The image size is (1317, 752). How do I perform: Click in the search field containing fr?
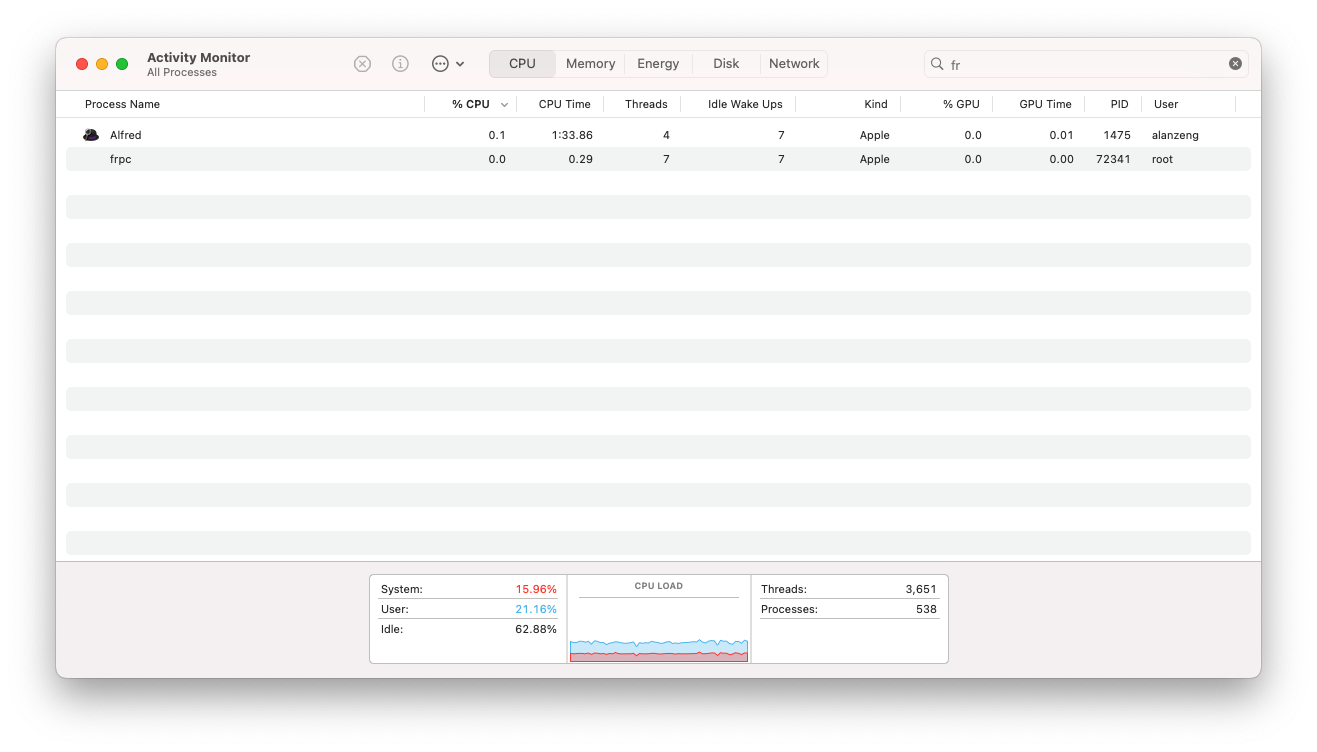1085,64
